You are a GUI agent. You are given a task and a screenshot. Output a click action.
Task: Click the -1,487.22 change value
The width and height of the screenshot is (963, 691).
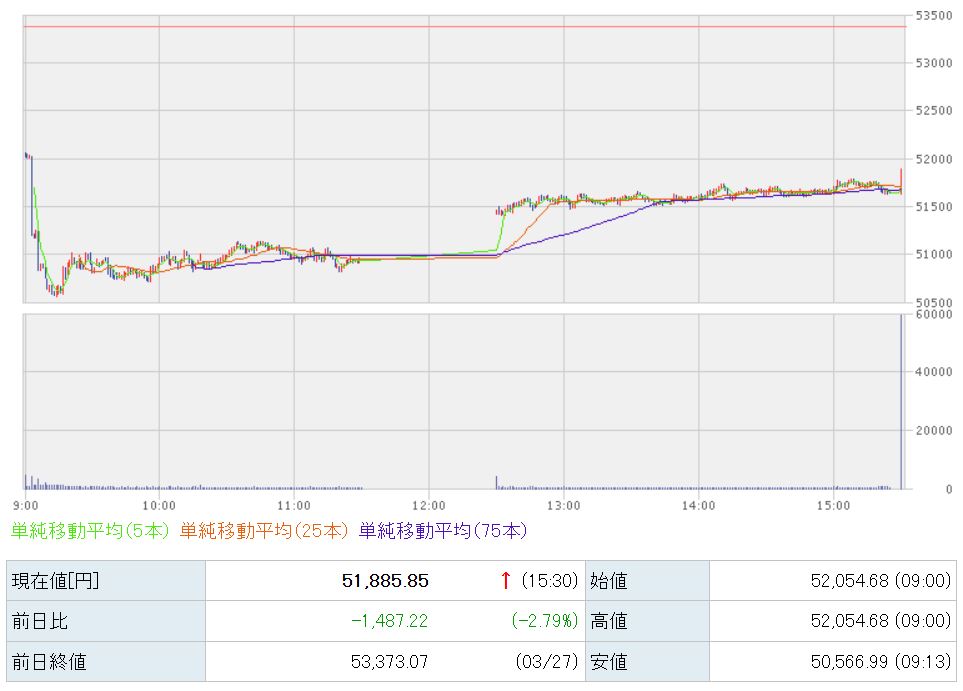[389, 621]
